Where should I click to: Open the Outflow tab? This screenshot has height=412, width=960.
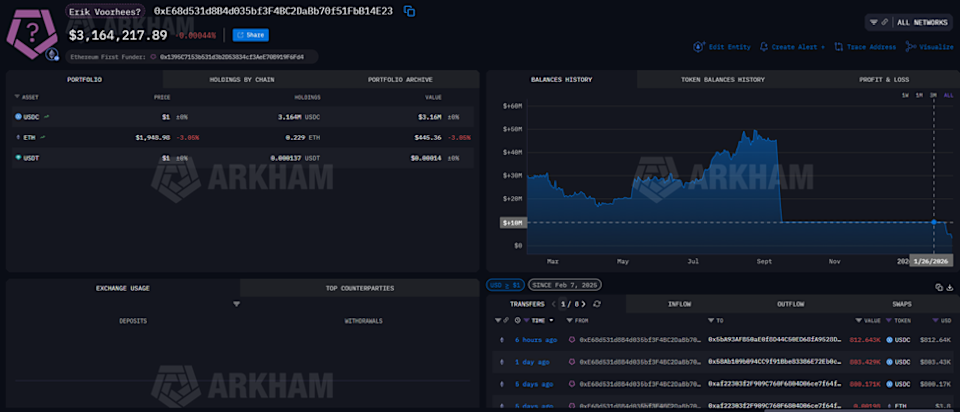(x=790, y=304)
